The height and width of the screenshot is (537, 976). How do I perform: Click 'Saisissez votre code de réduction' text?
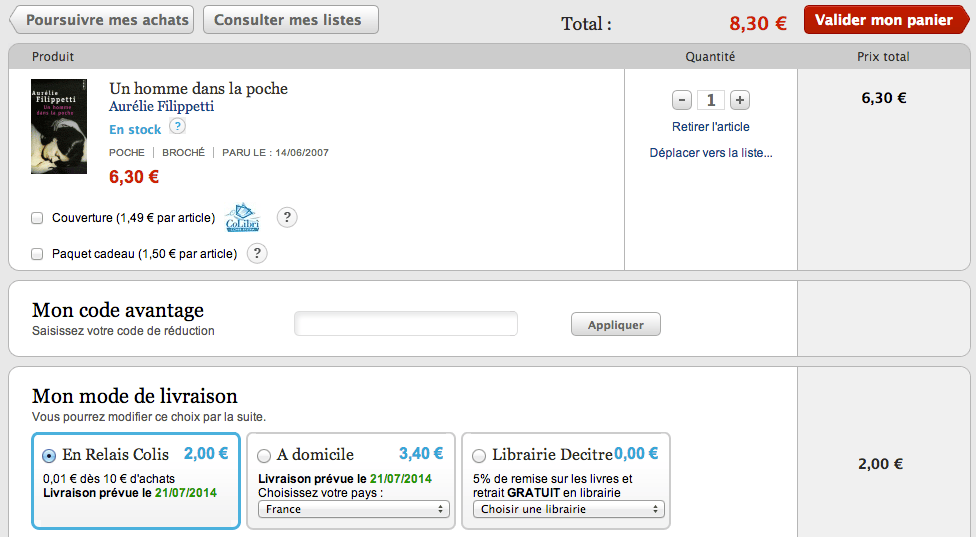(123, 331)
